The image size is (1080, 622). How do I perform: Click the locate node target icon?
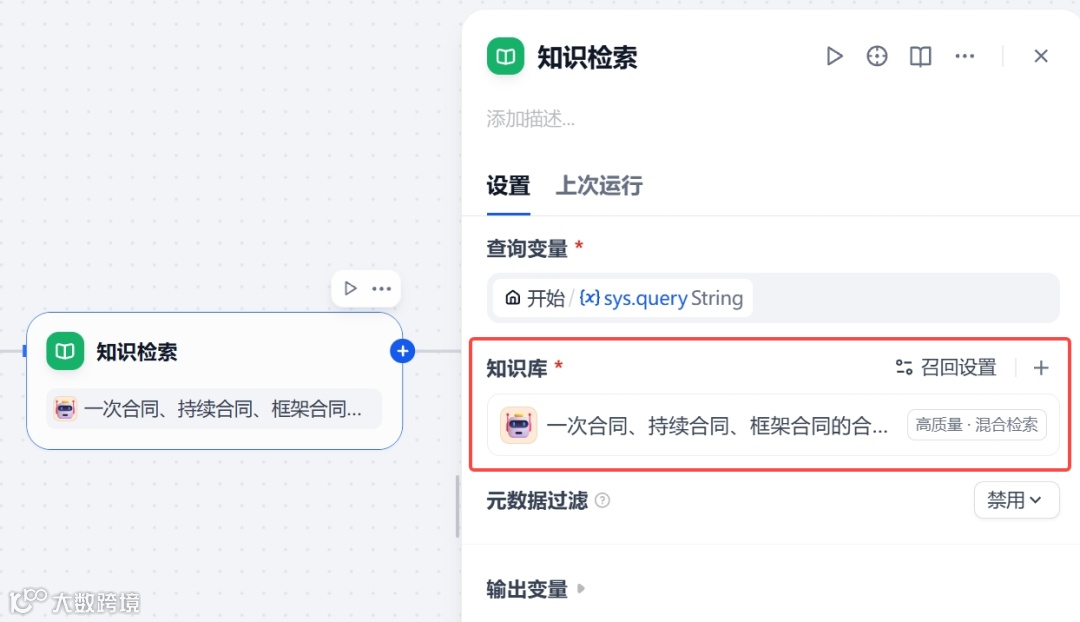click(877, 56)
